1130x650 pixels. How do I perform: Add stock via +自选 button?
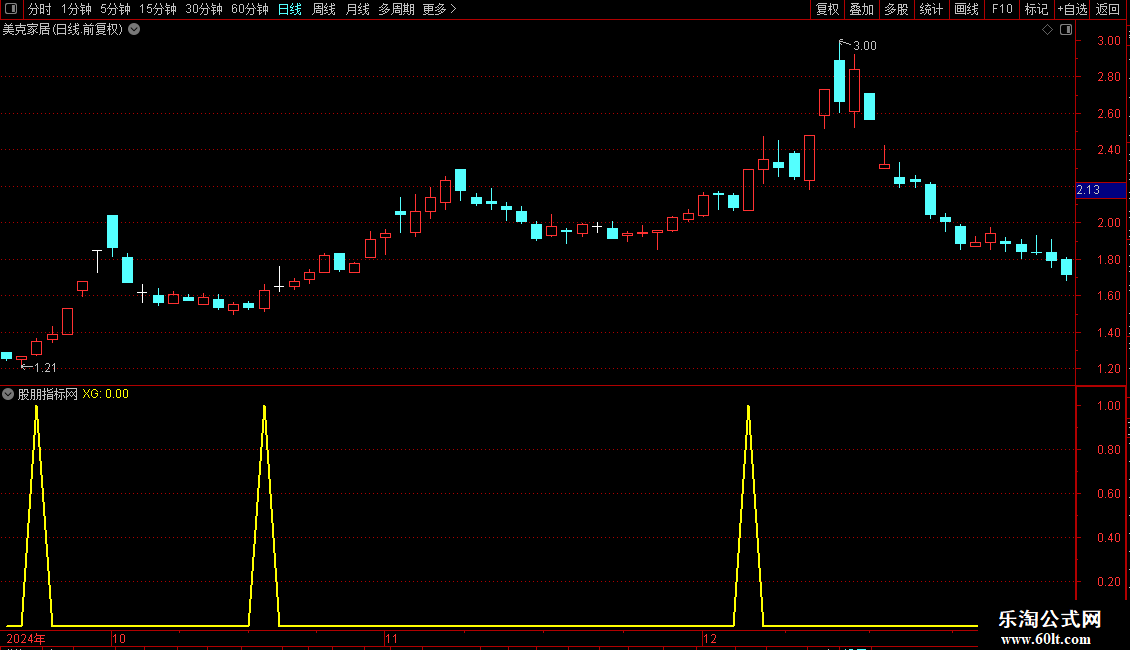point(1072,9)
